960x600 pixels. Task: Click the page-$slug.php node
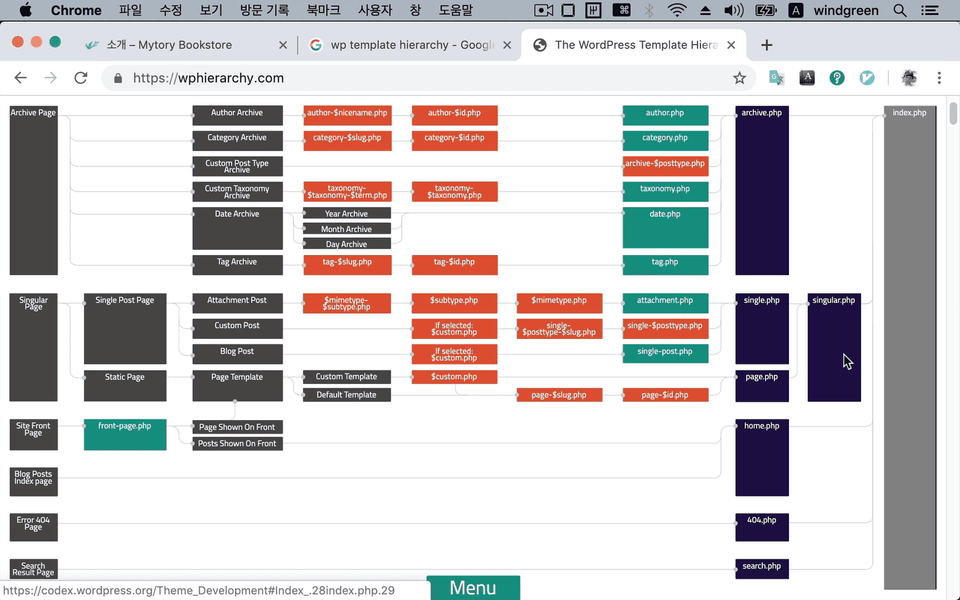(559, 395)
